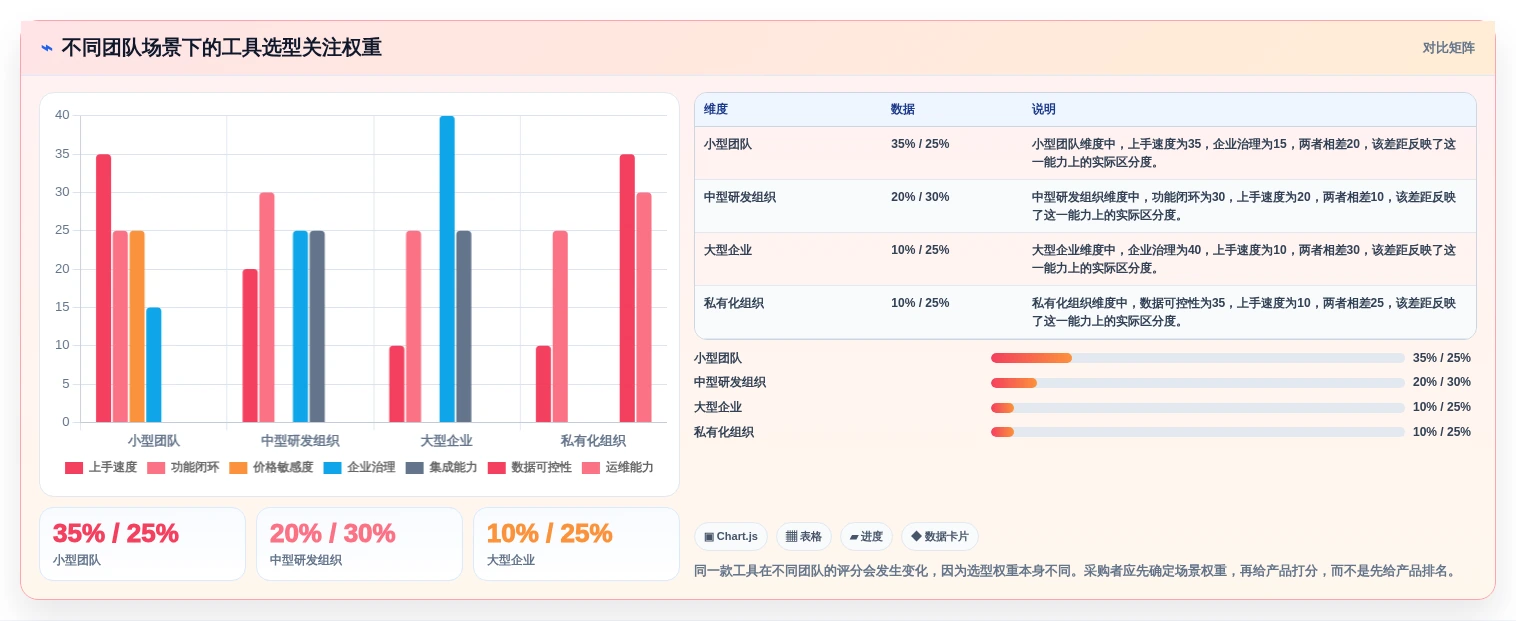Click the 小型团队 chart axis label
The width and height of the screenshot is (1516, 621).
(154, 441)
